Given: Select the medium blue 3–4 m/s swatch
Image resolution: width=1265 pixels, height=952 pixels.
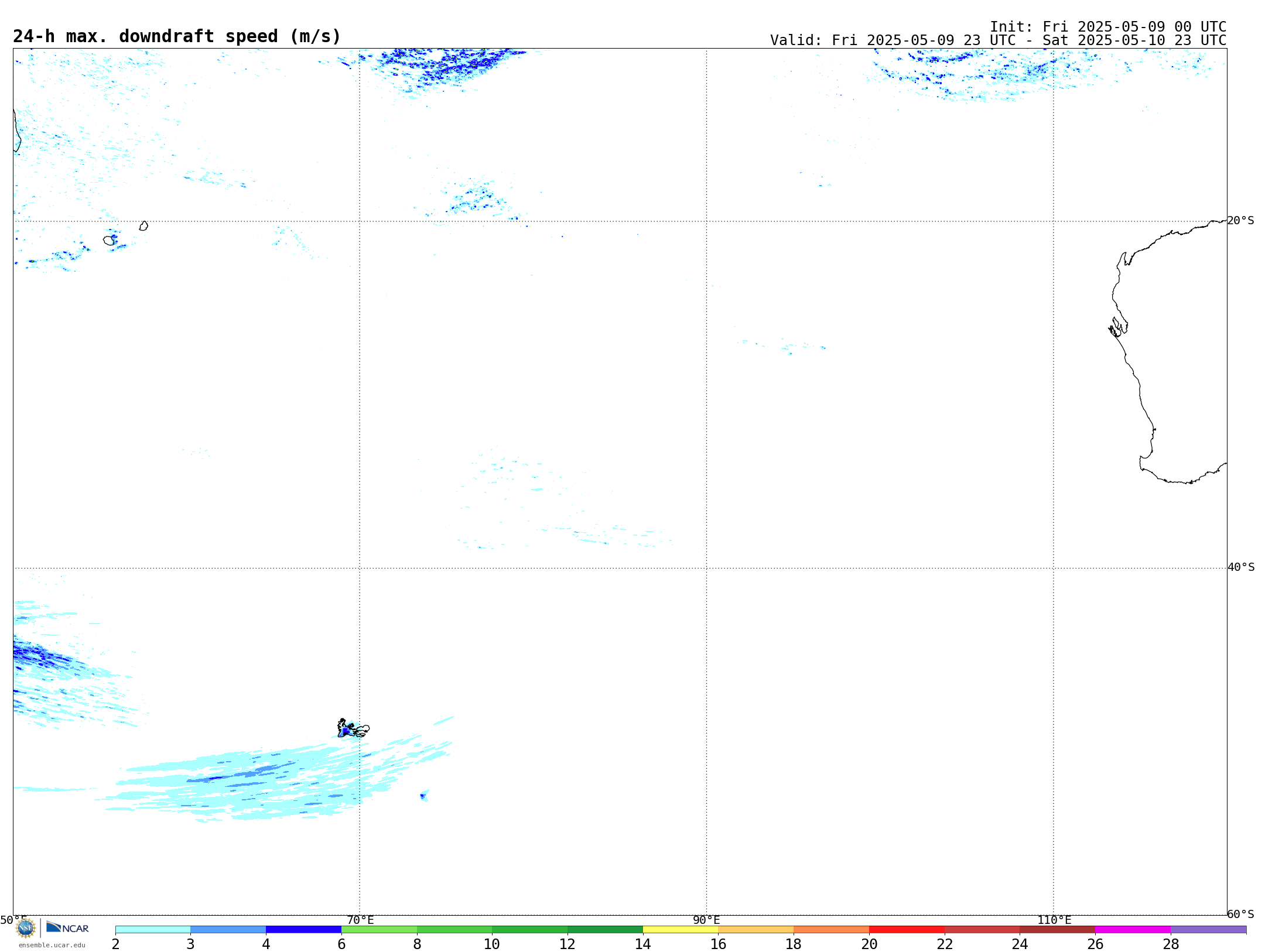Looking at the screenshot, I should 228,930.
